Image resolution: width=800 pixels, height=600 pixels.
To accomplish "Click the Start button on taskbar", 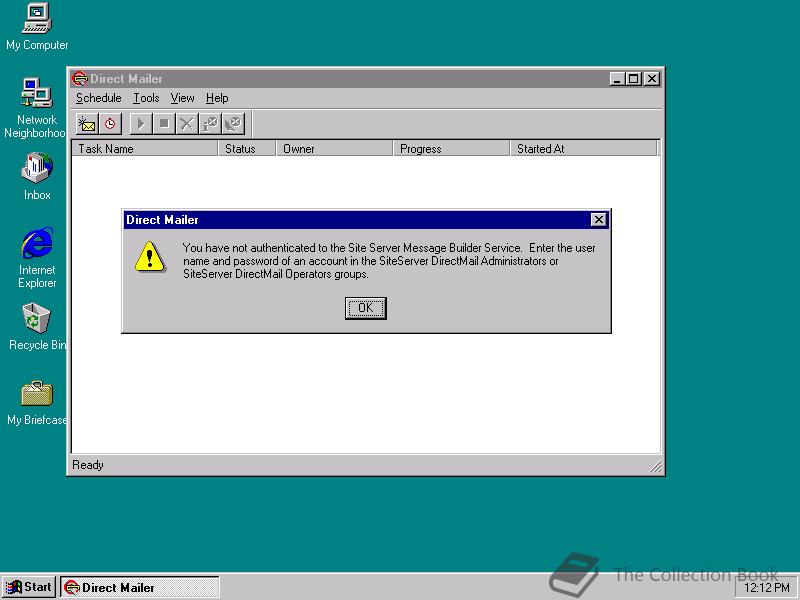I will coord(29,587).
